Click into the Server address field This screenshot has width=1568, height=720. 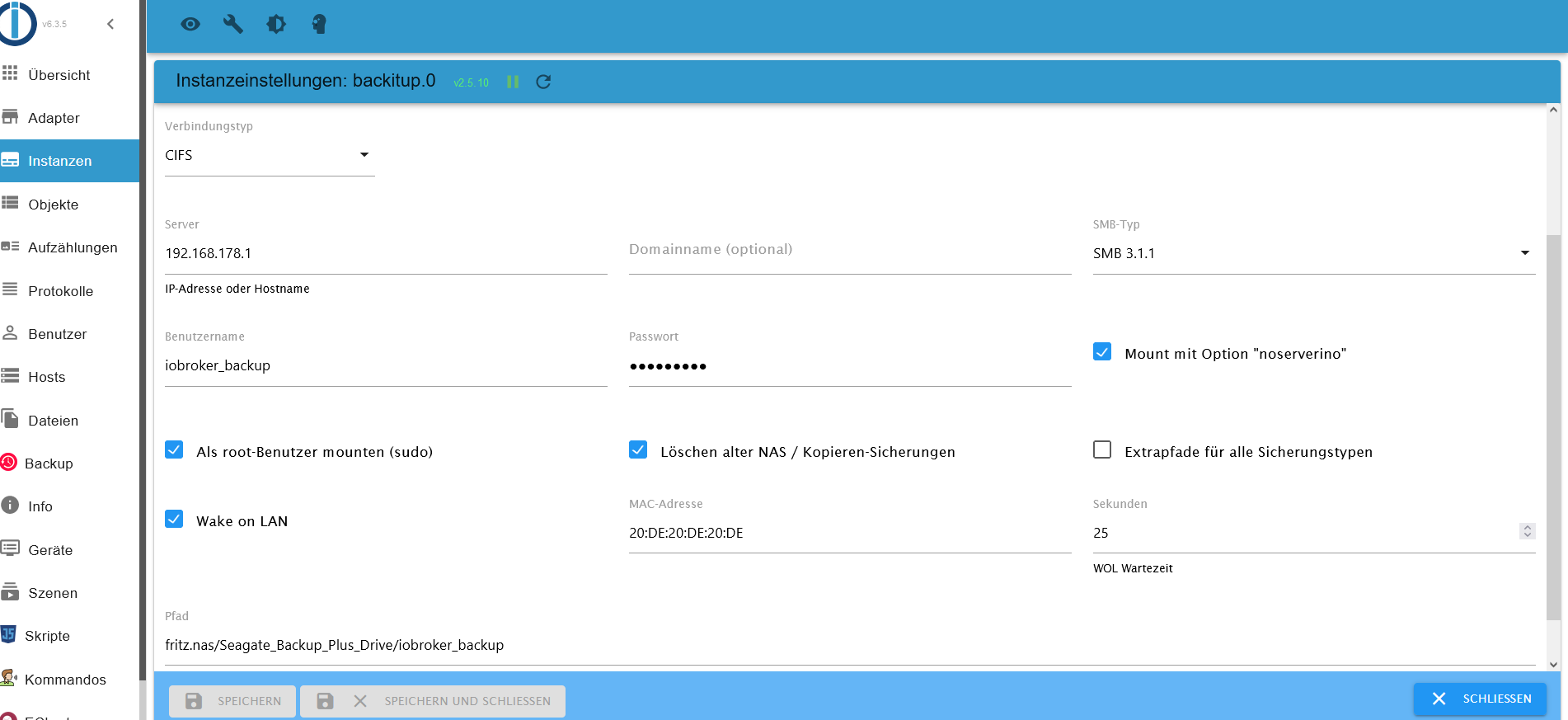(386, 253)
